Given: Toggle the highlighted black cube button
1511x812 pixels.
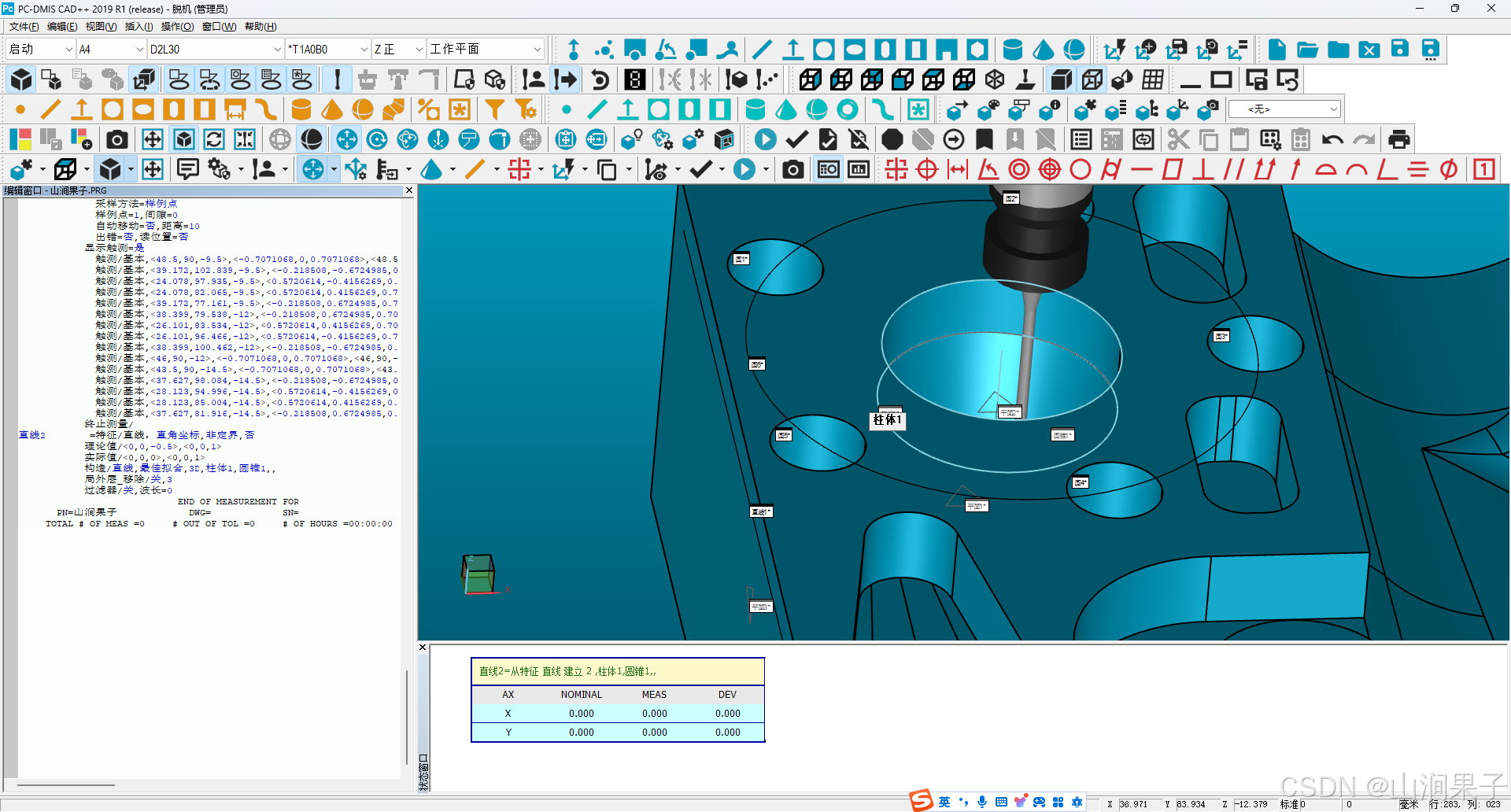Looking at the screenshot, I should tap(21, 79).
